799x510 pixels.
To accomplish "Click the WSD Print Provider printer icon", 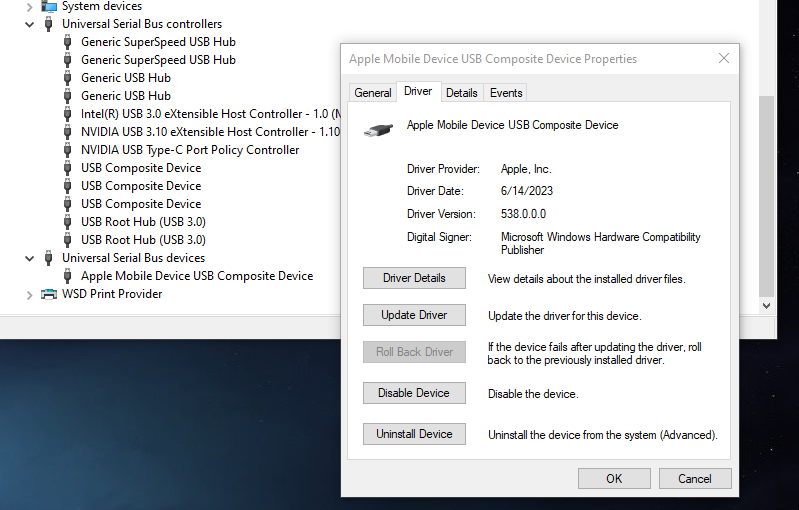I will pyautogui.click(x=49, y=294).
